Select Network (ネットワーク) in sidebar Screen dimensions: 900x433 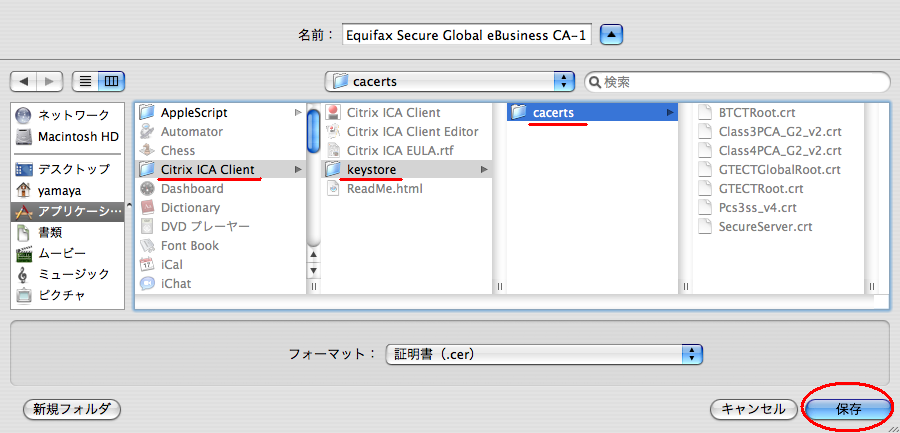tap(67, 115)
